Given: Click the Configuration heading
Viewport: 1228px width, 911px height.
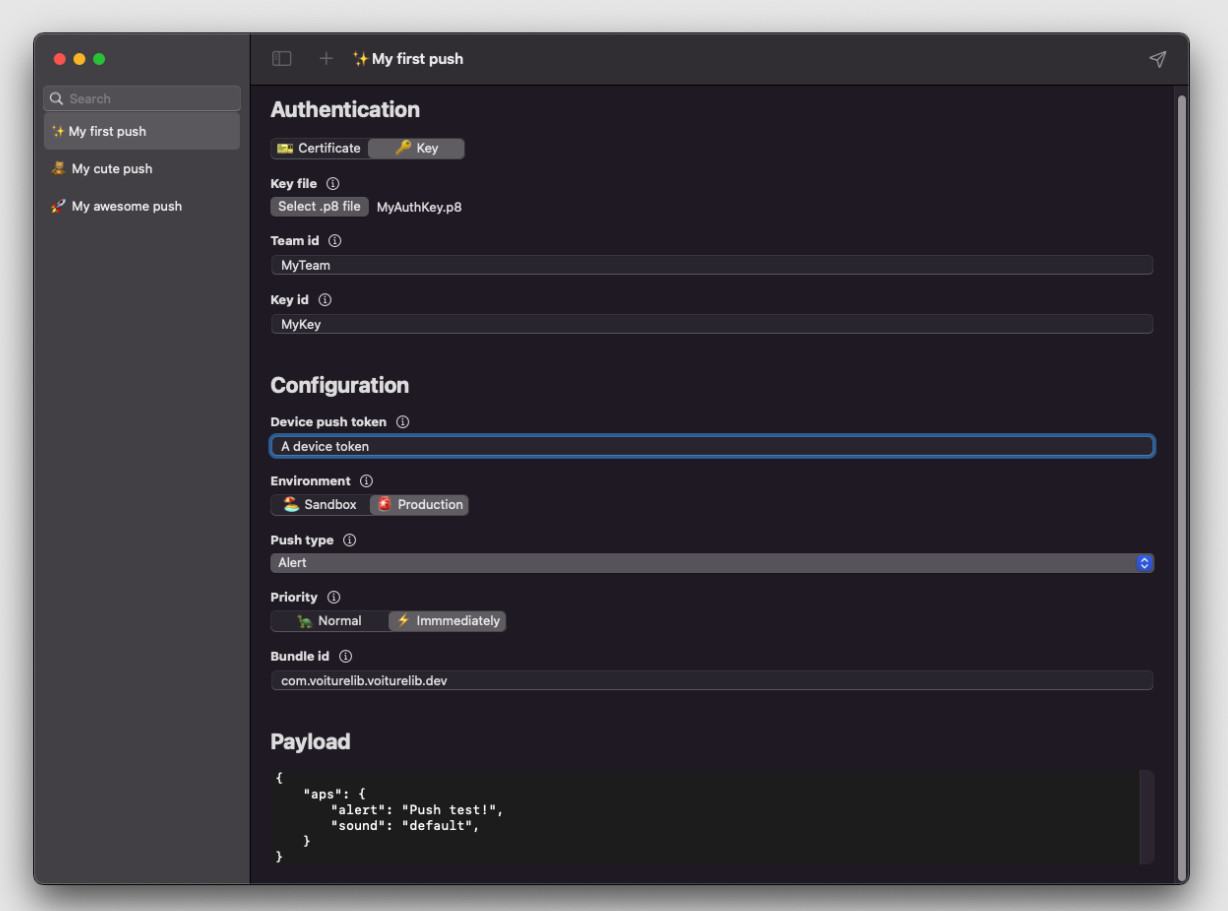Looking at the screenshot, I should (340, 386).
